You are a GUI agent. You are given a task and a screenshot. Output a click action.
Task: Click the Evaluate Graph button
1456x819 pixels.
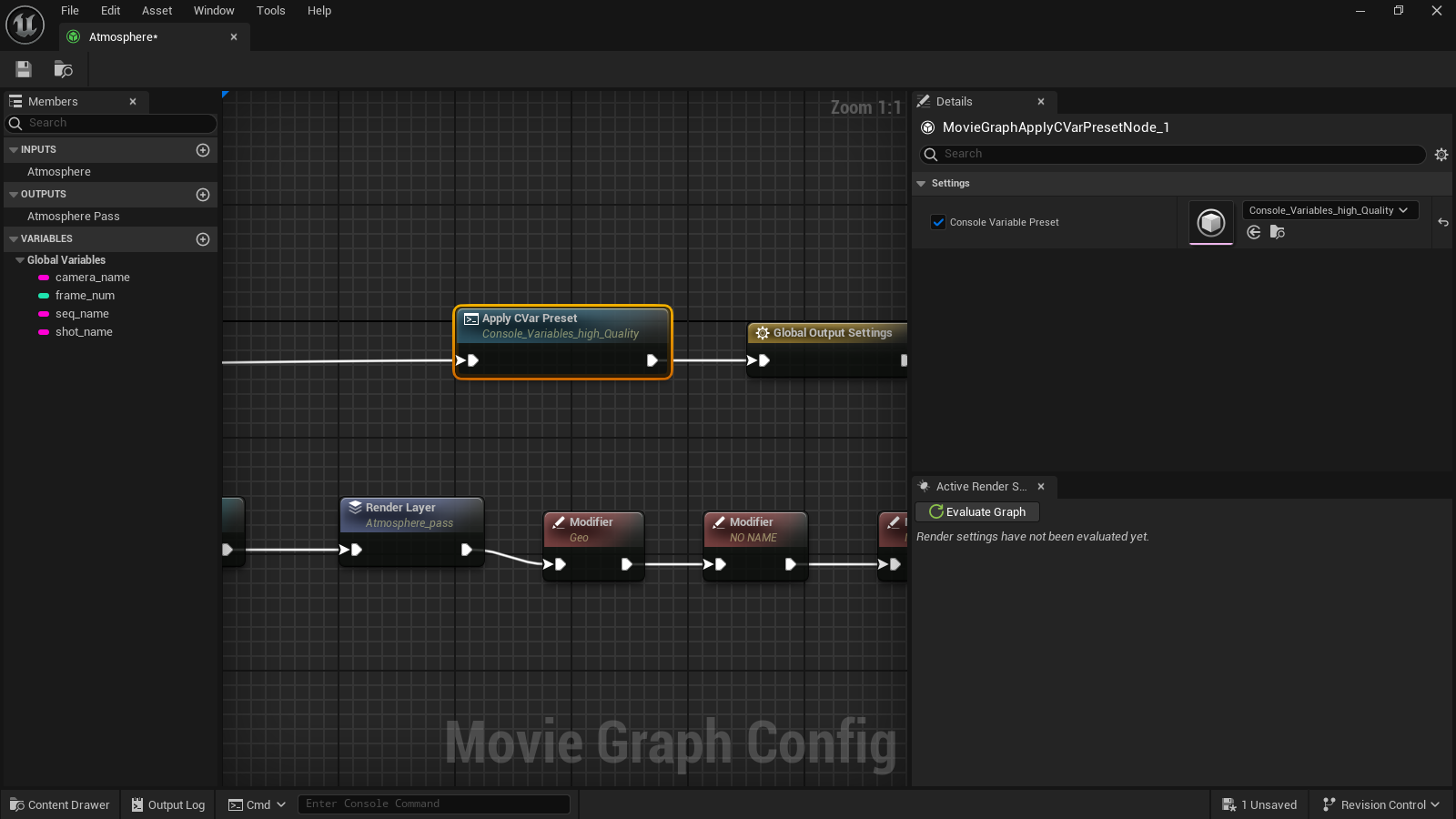click(x=977, y=512)
